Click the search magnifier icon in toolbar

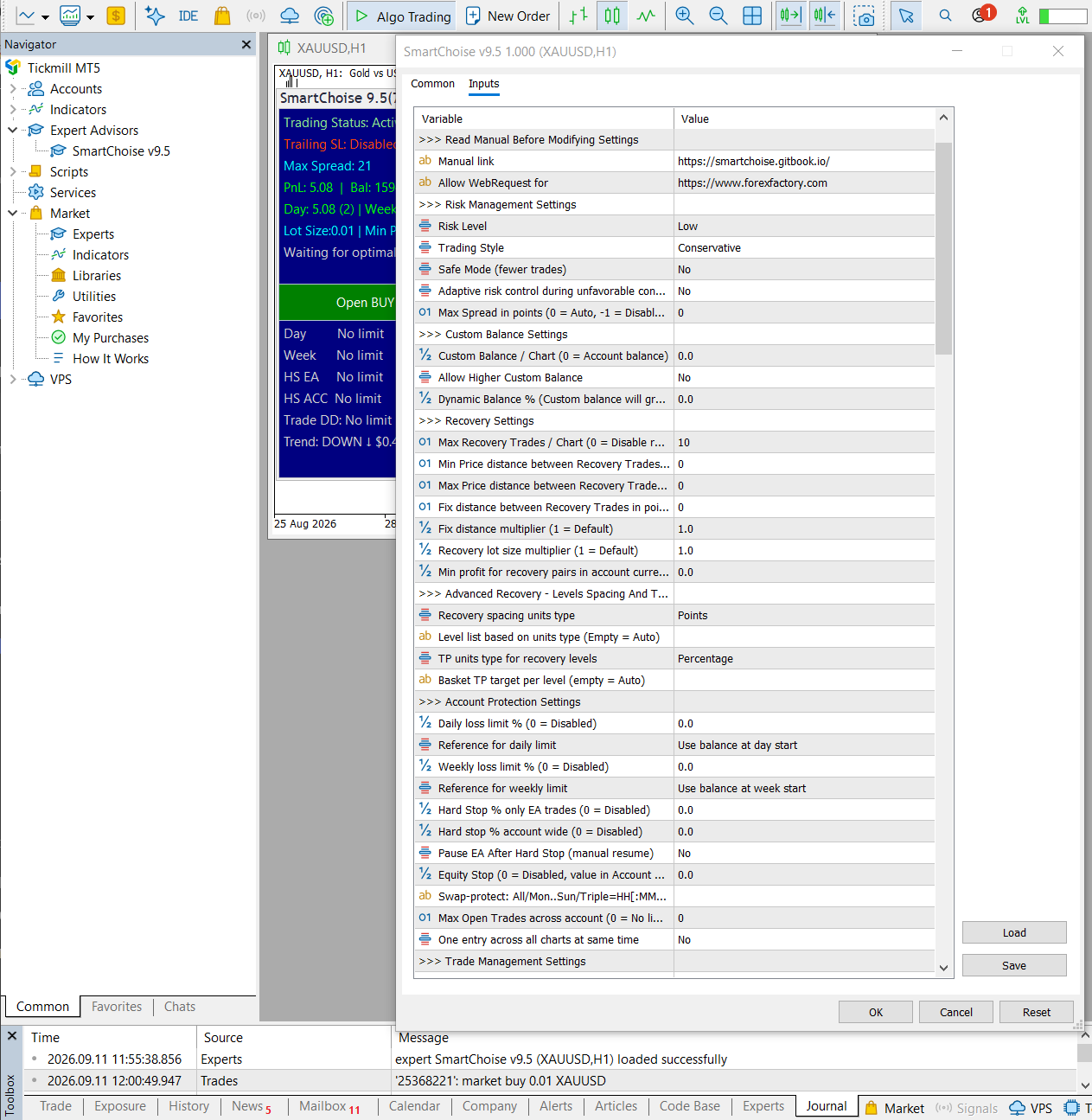945,16
